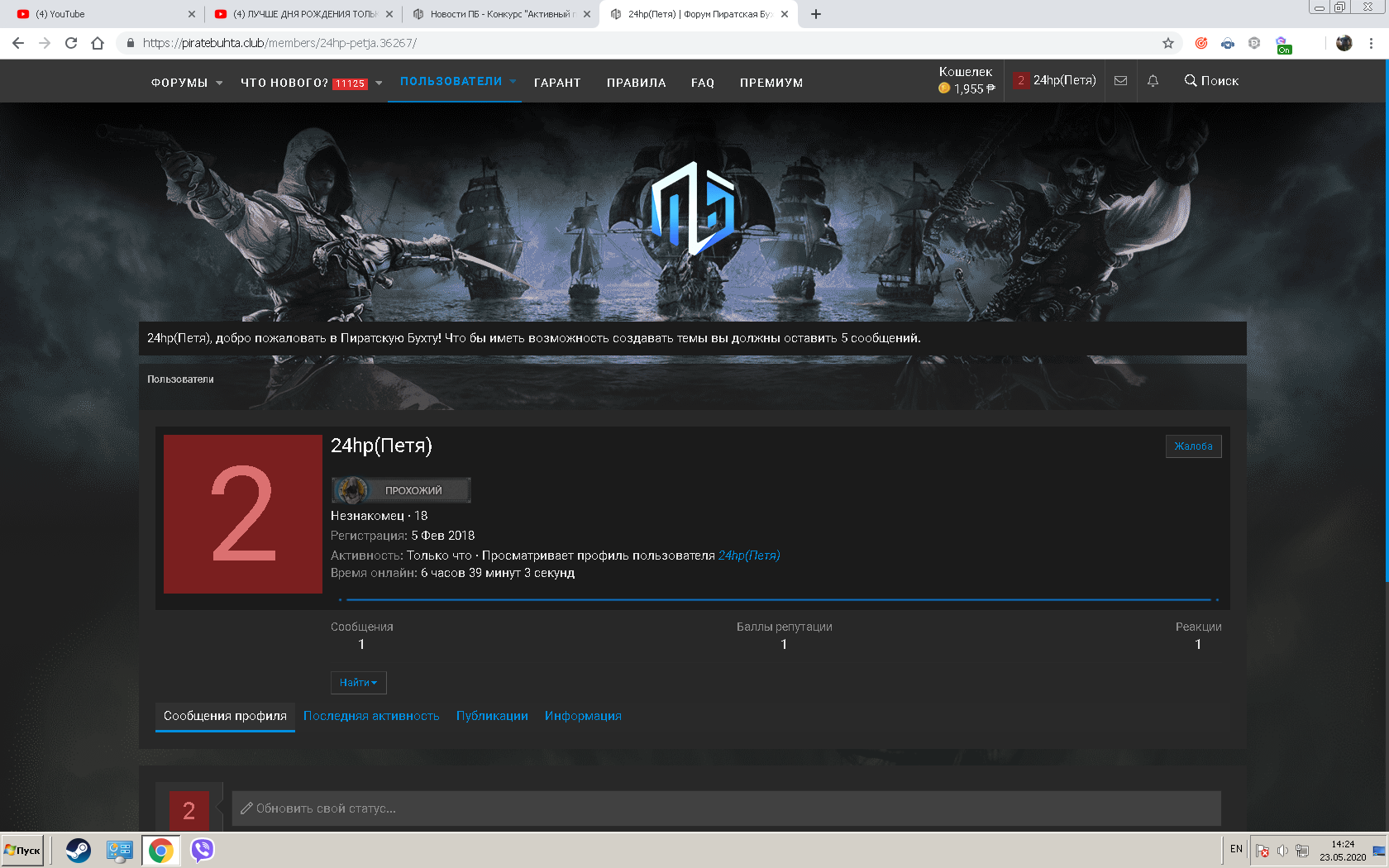Click the status update input field
This screenshot has width=1389, height=868.
(x=726, y=808)
